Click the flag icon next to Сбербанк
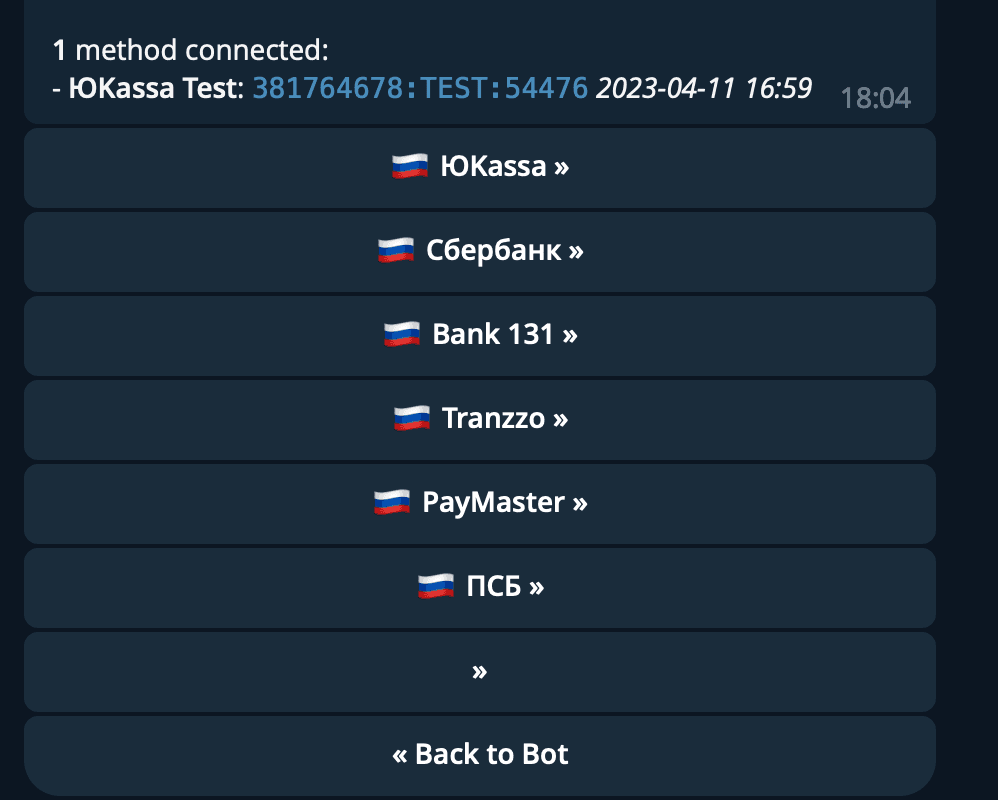 click(x=396, y=250)
